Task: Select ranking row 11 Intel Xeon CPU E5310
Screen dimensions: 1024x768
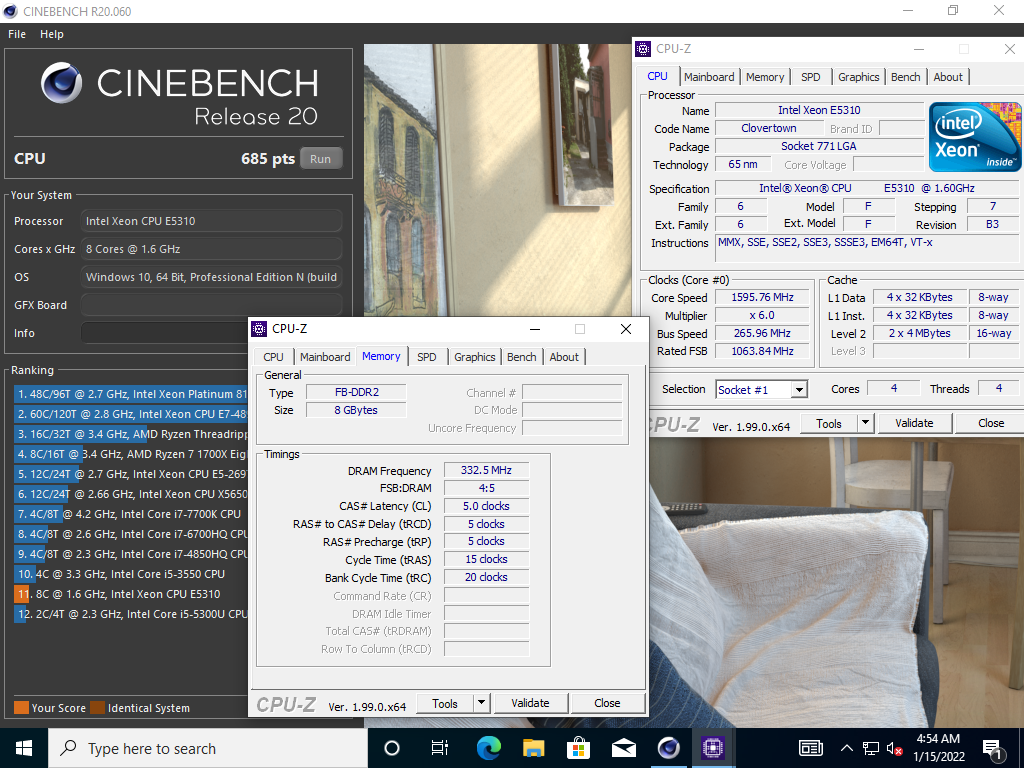Action: coord(131,594)
